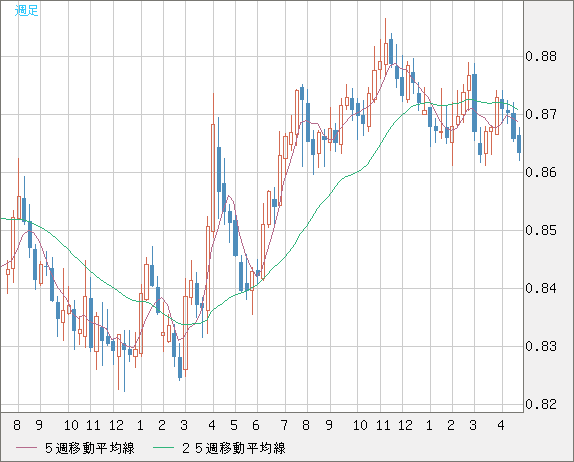
Task: Click the month 5 label on time axis
Action: click(234, 425)
